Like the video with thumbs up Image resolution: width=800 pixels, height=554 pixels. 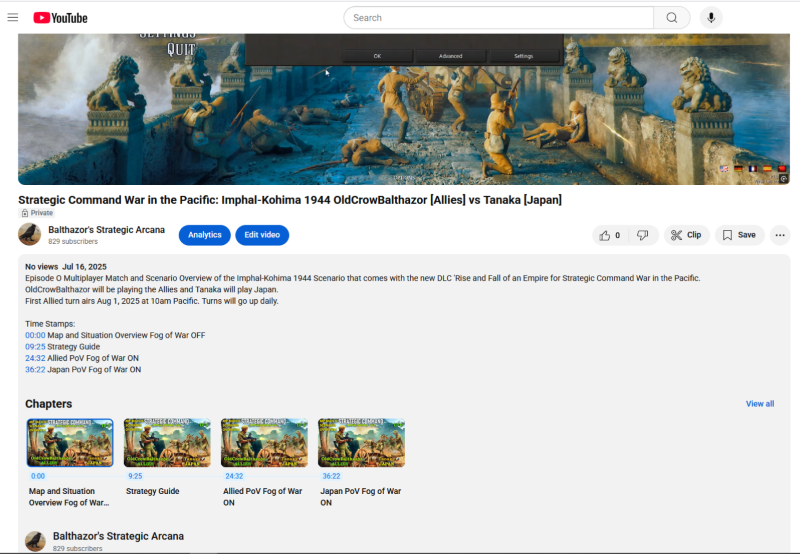click(610, 235)
